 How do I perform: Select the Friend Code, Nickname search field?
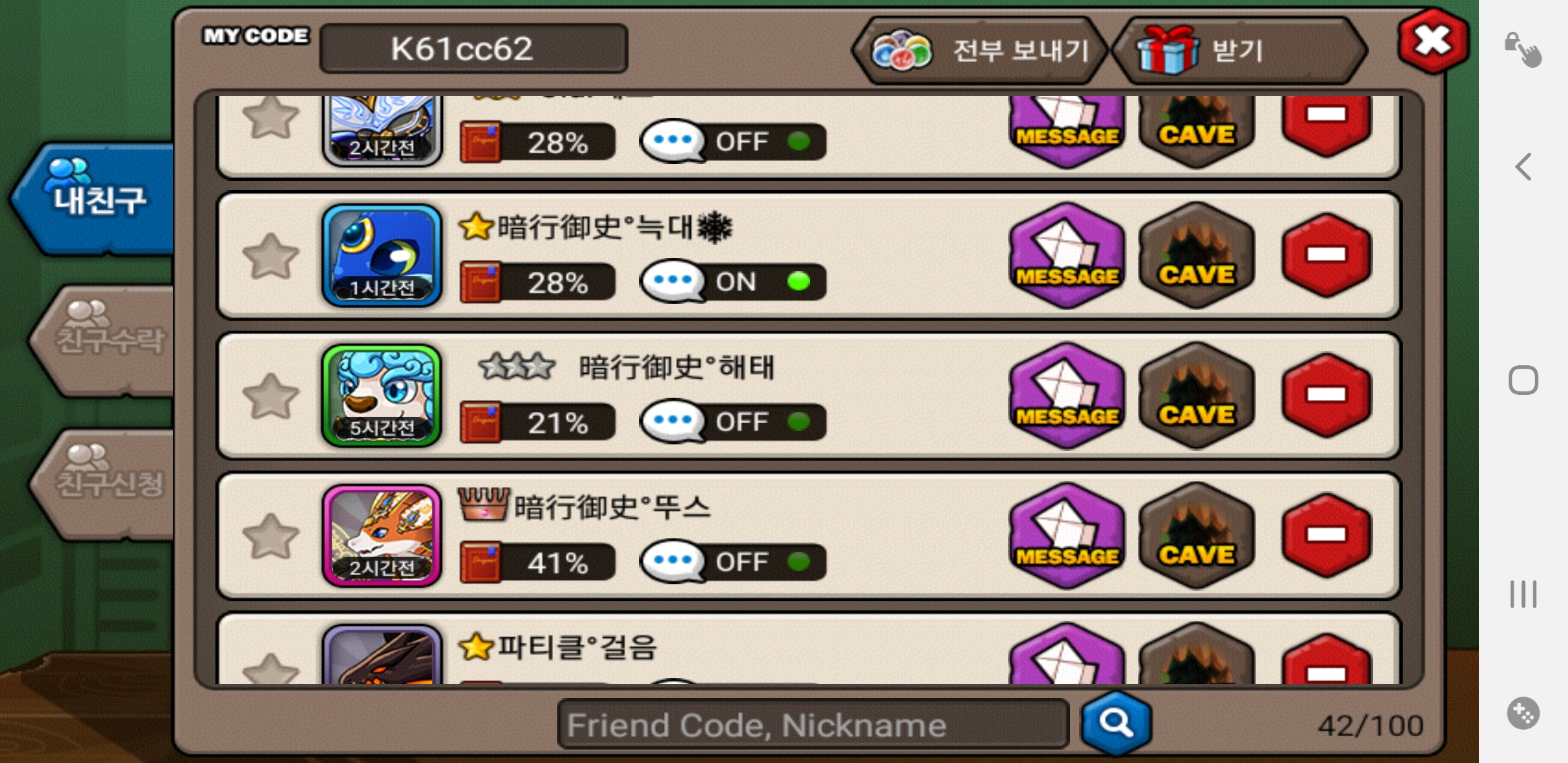tap(813, 724)
